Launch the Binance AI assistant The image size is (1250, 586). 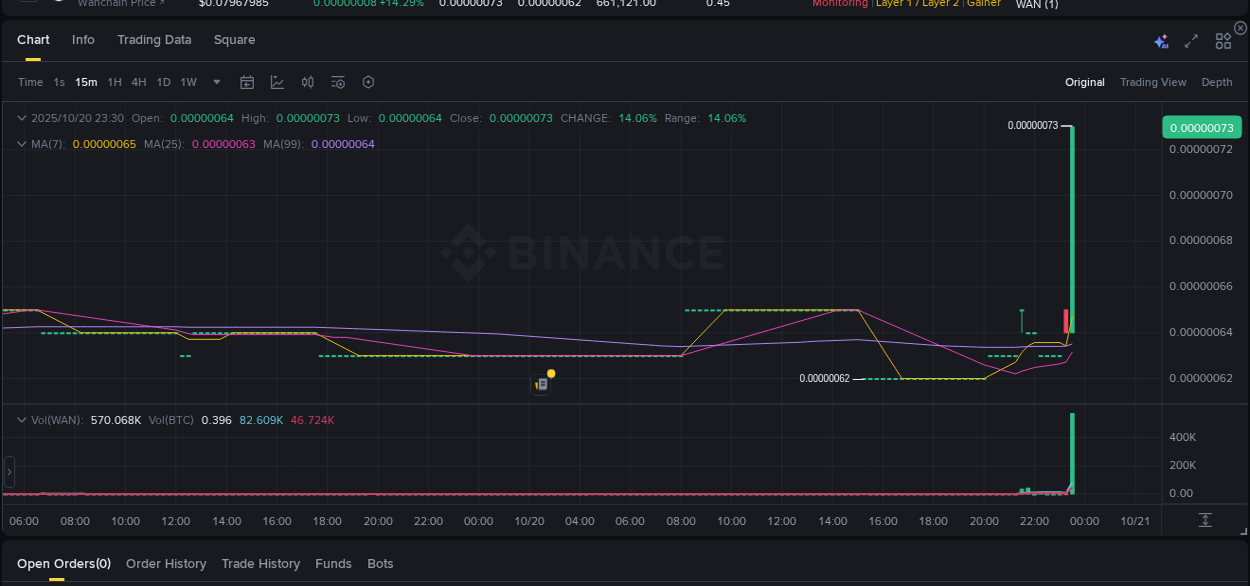pos(1161,41)
